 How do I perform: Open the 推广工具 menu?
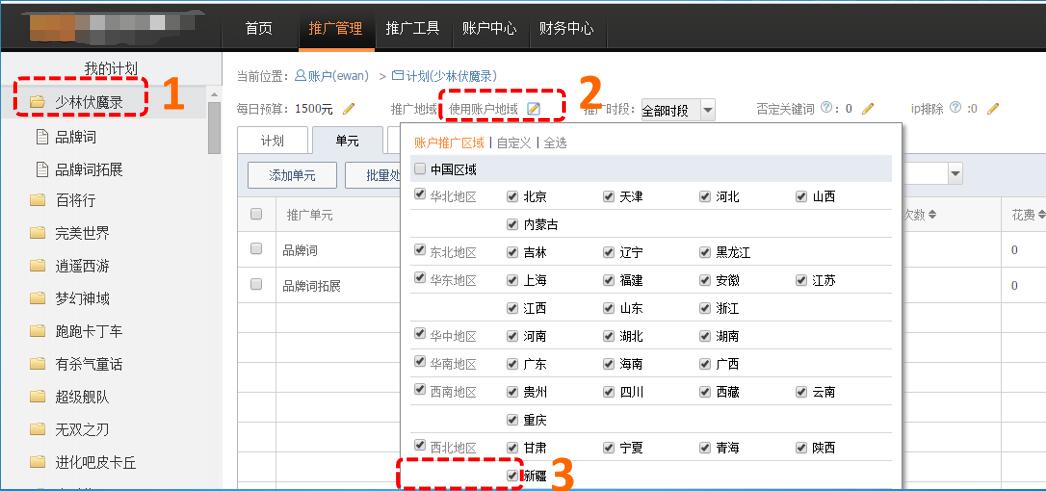(x=412, y=28)
